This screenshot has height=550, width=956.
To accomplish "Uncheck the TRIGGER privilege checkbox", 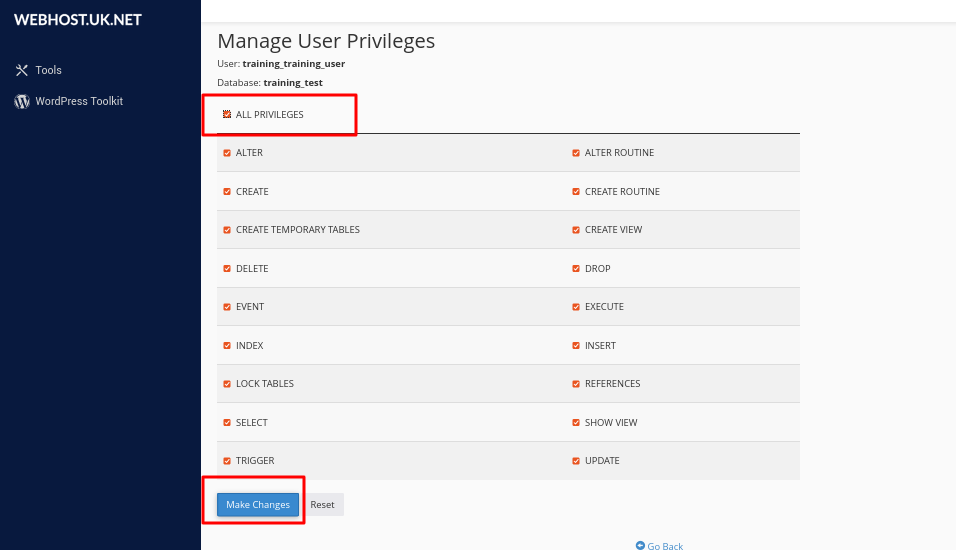I will point(227,461).
